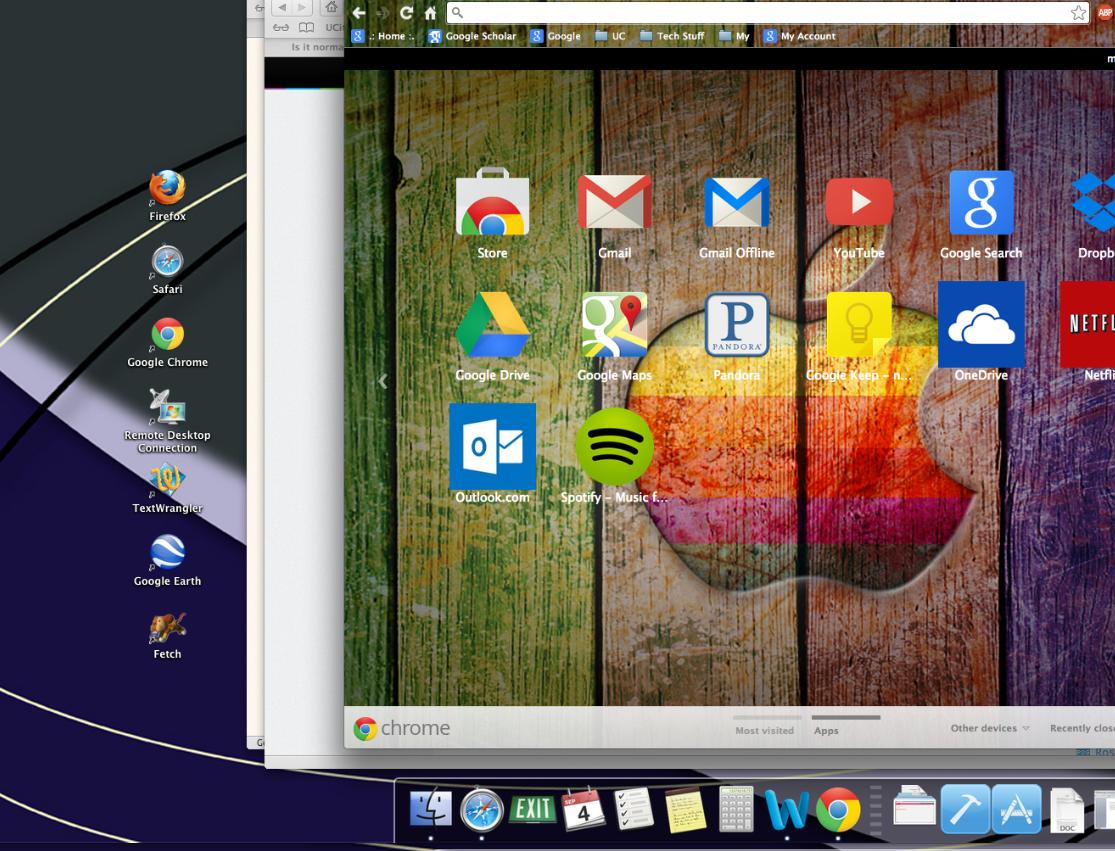Open Calculator from the Dock
The width and height of the screenshot is (1115, 851).
pyautogui.click(x=736, y=809)
